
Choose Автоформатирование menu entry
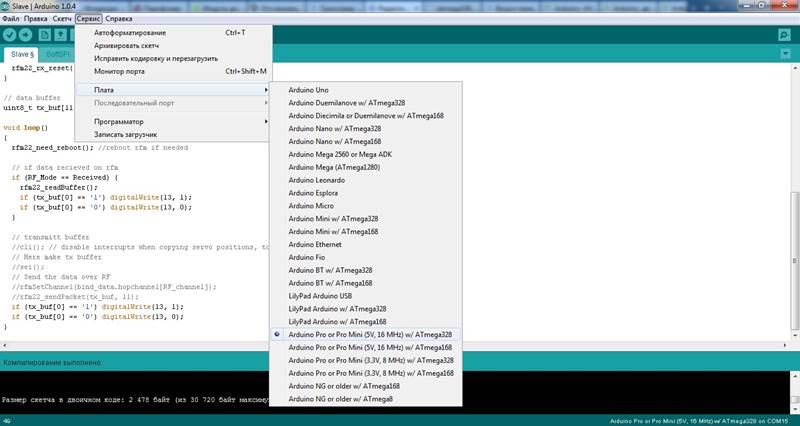click(x=173, y=33)
